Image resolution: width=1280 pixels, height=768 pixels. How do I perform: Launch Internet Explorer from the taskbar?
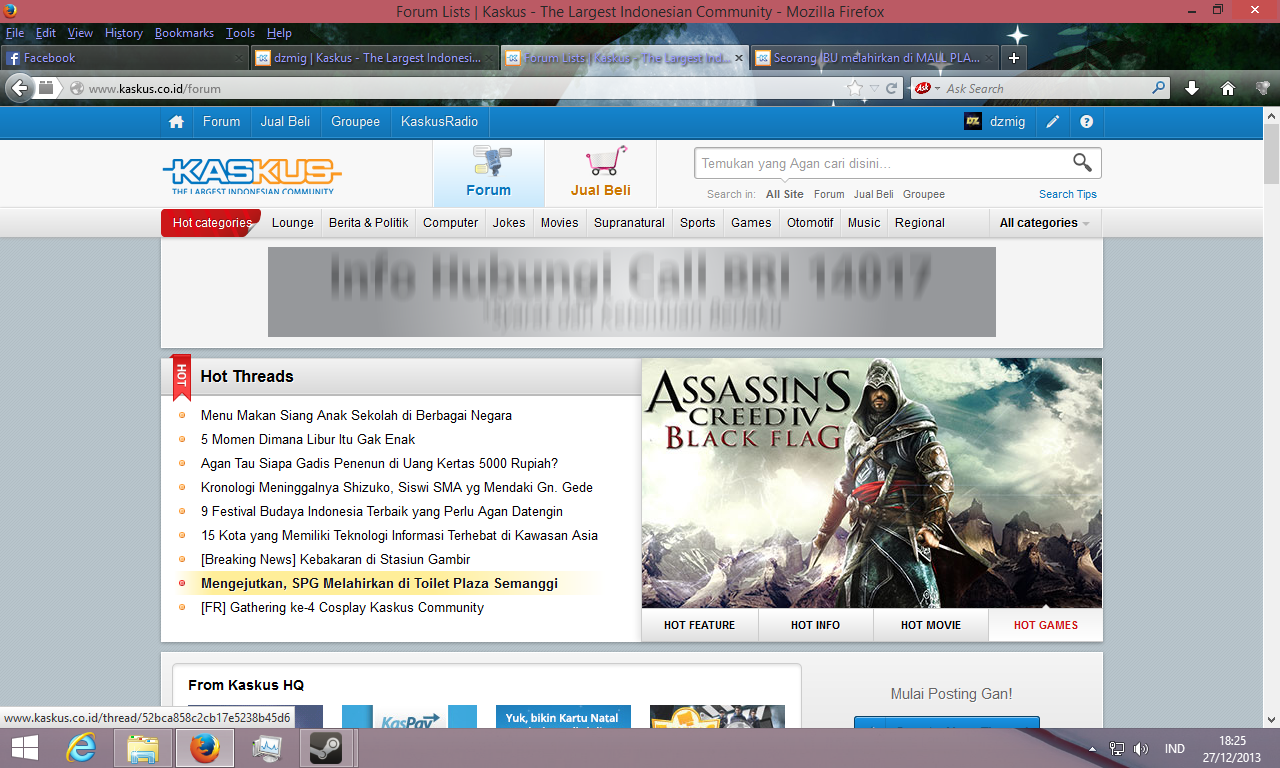click(81, 748)
